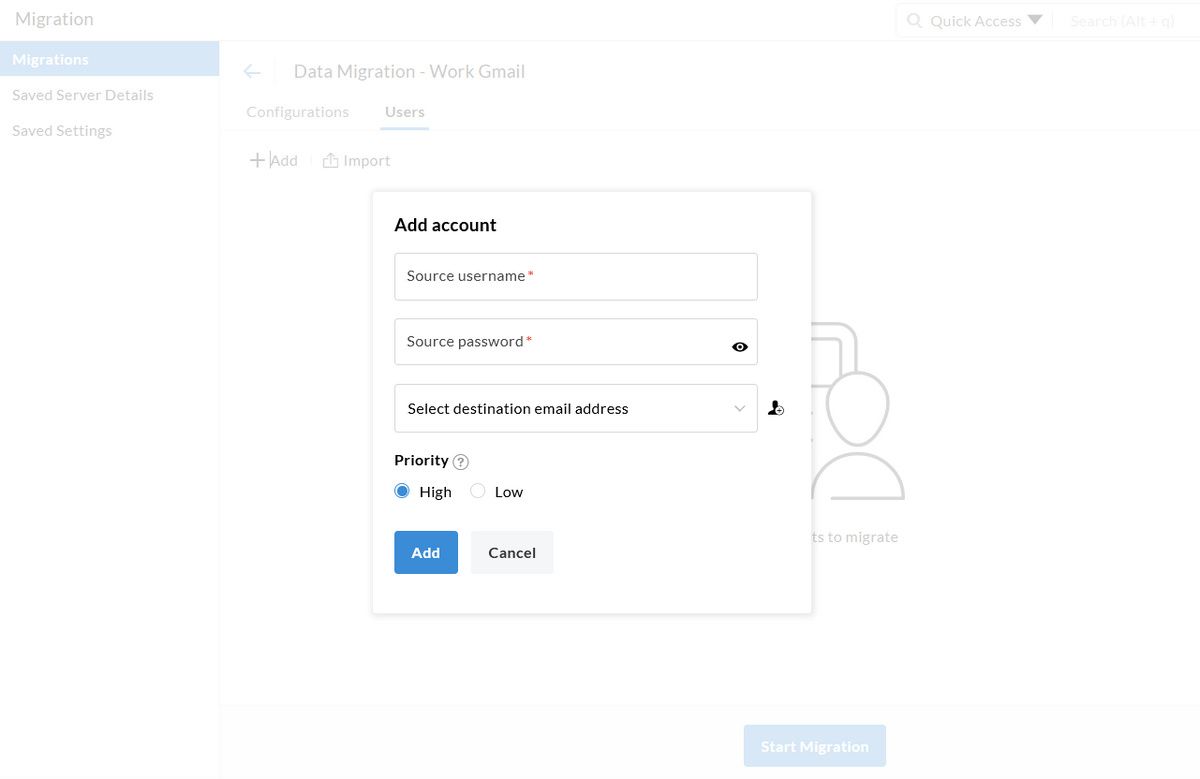Open Migrations in the sidebar
Screen dimensions: 1200x779
pyautogui.click(x=50, y=59)
